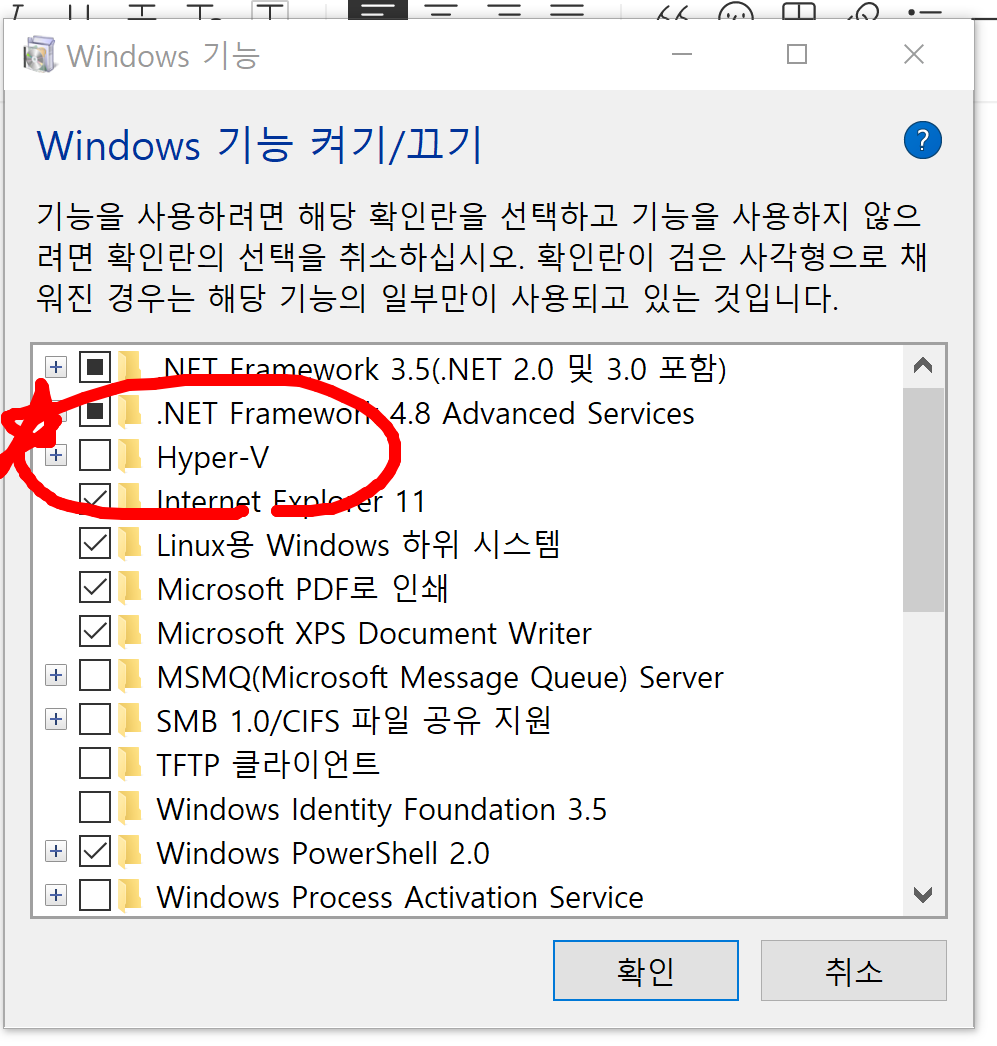Viewport: 997px width, 1046px height.
Task: Check Windows Process Activation Service checkbox
Action: coord(95,896)
